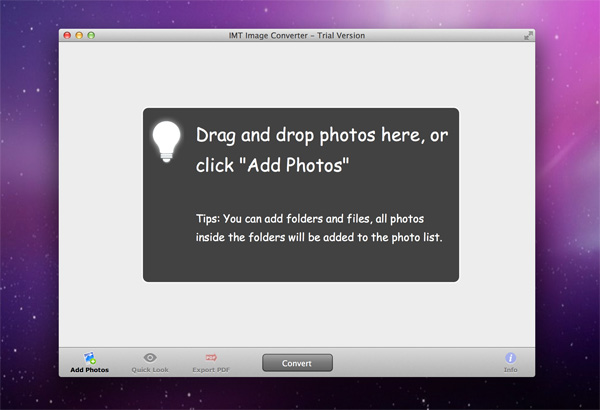The width and height of the screenshot is (600, 410).
Task: Close the IMT Image Converter window
Action: point(67,35)
